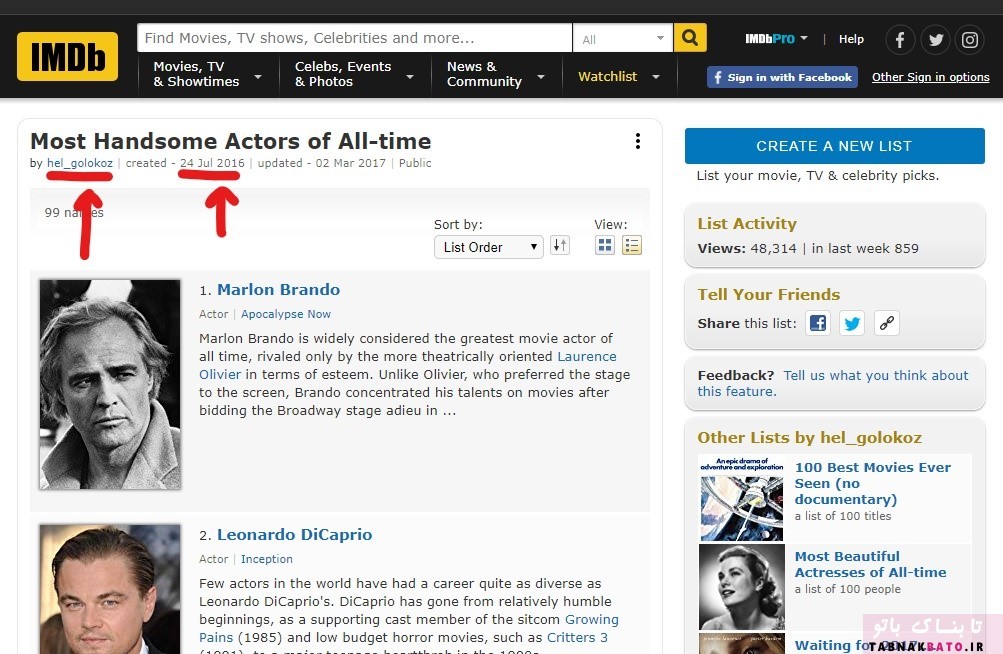Viewport: 1003px width, 654px height.
Task: Open the All search category dropdown
Action: (622, 38)
